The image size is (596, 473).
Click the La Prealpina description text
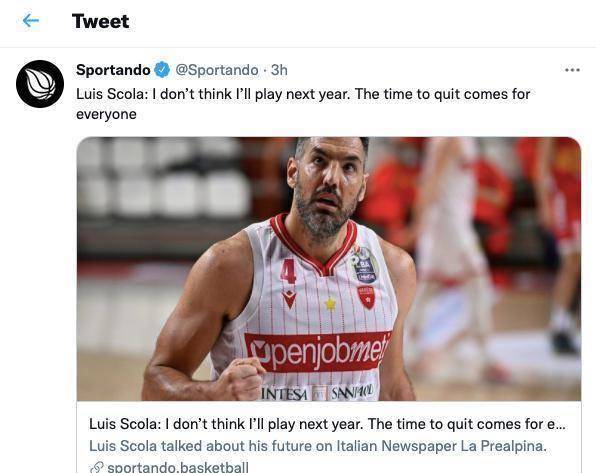(x=318, y=446)
